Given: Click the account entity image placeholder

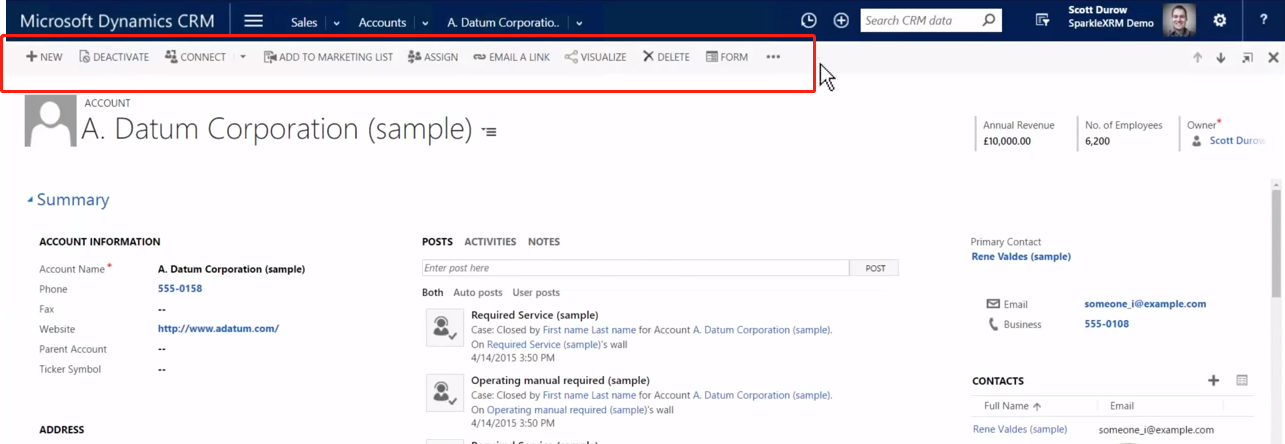Looking at the screenshot, I should pos(50,121).
